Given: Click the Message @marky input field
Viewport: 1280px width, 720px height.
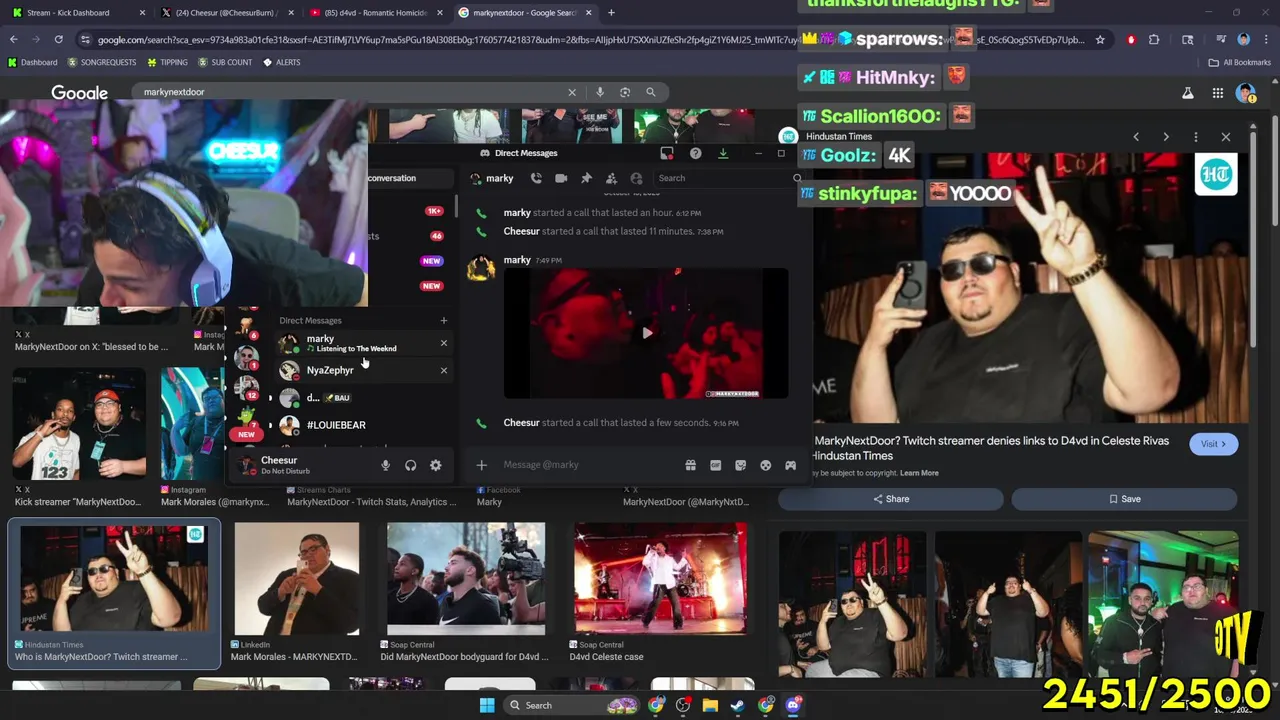Looking at the screenshot, I should [x=590, y=465].
